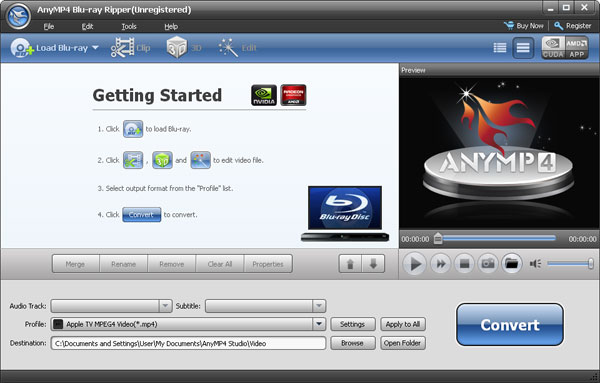This screenshot has height=383, width=600.
Task: Click the fast forward button
Action: click(x=441, y=264)
